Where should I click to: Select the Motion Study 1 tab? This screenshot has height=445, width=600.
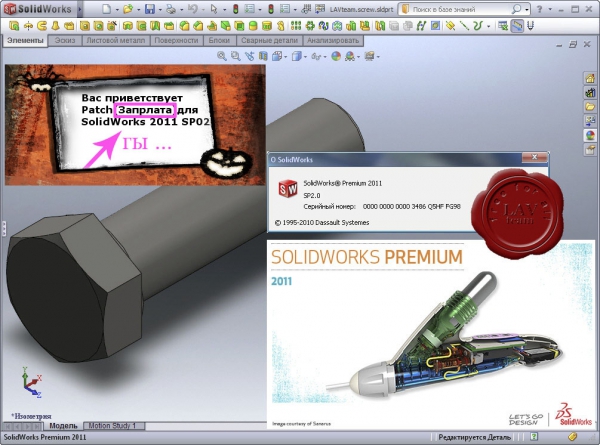point(113,425)
